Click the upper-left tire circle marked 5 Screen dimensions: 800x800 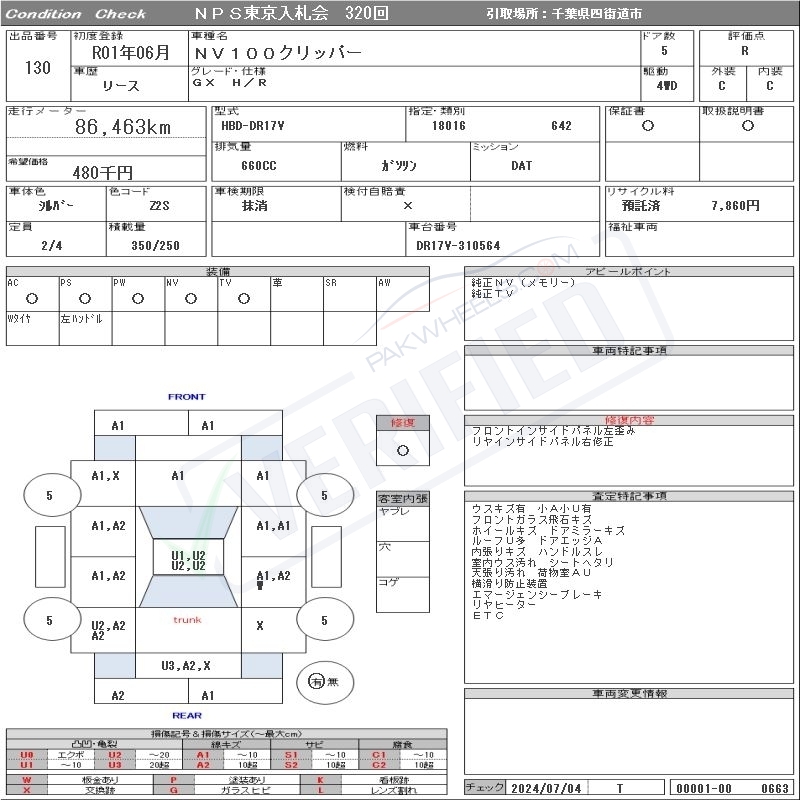coord(50,495)
